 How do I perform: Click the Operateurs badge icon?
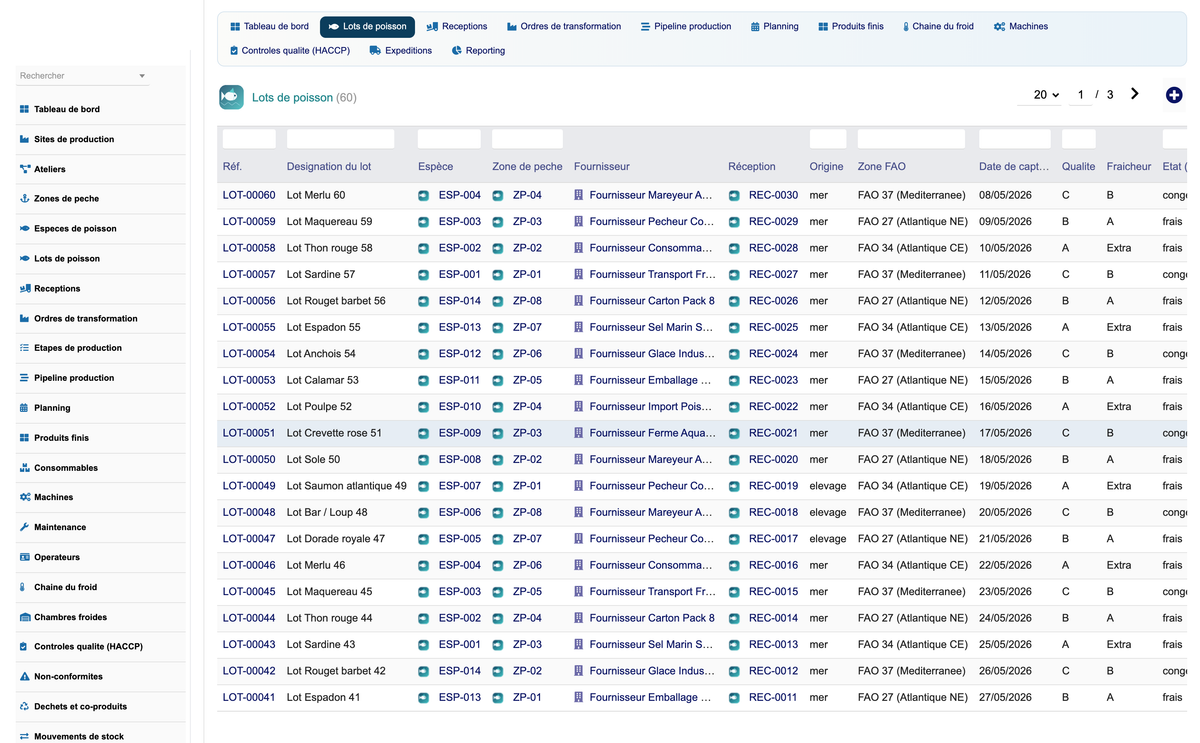pos(25,557)
